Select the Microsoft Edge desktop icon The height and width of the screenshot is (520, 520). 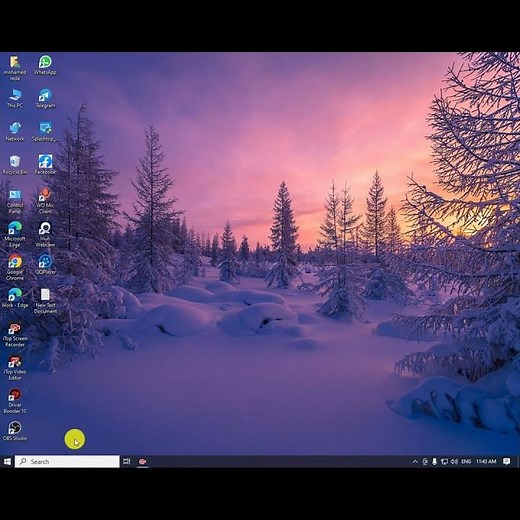click(15, 234)
